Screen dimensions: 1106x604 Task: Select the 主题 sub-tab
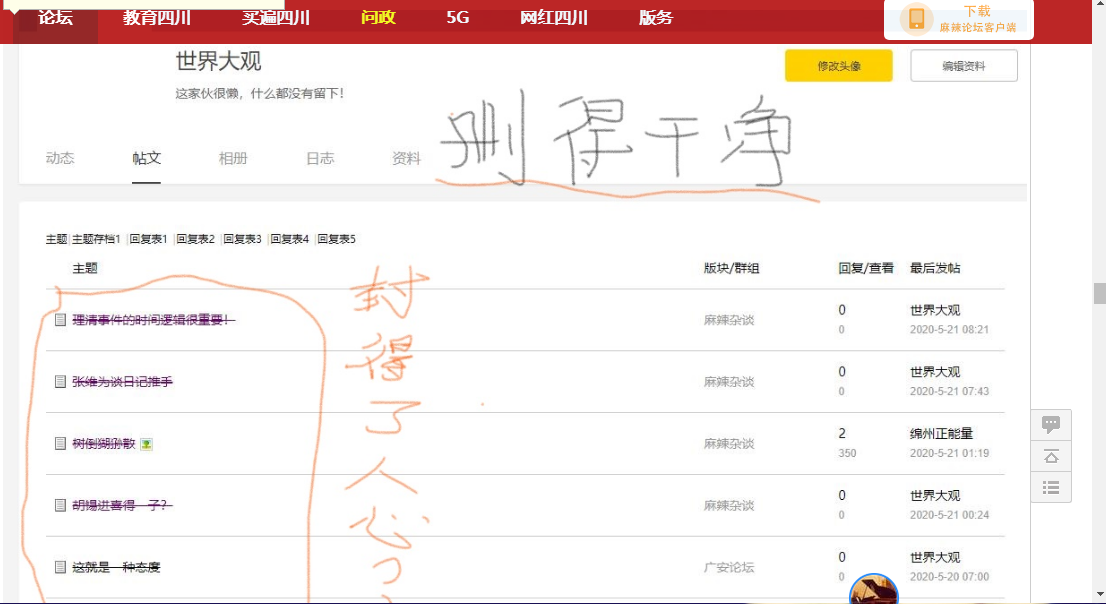tap(56, 239)
